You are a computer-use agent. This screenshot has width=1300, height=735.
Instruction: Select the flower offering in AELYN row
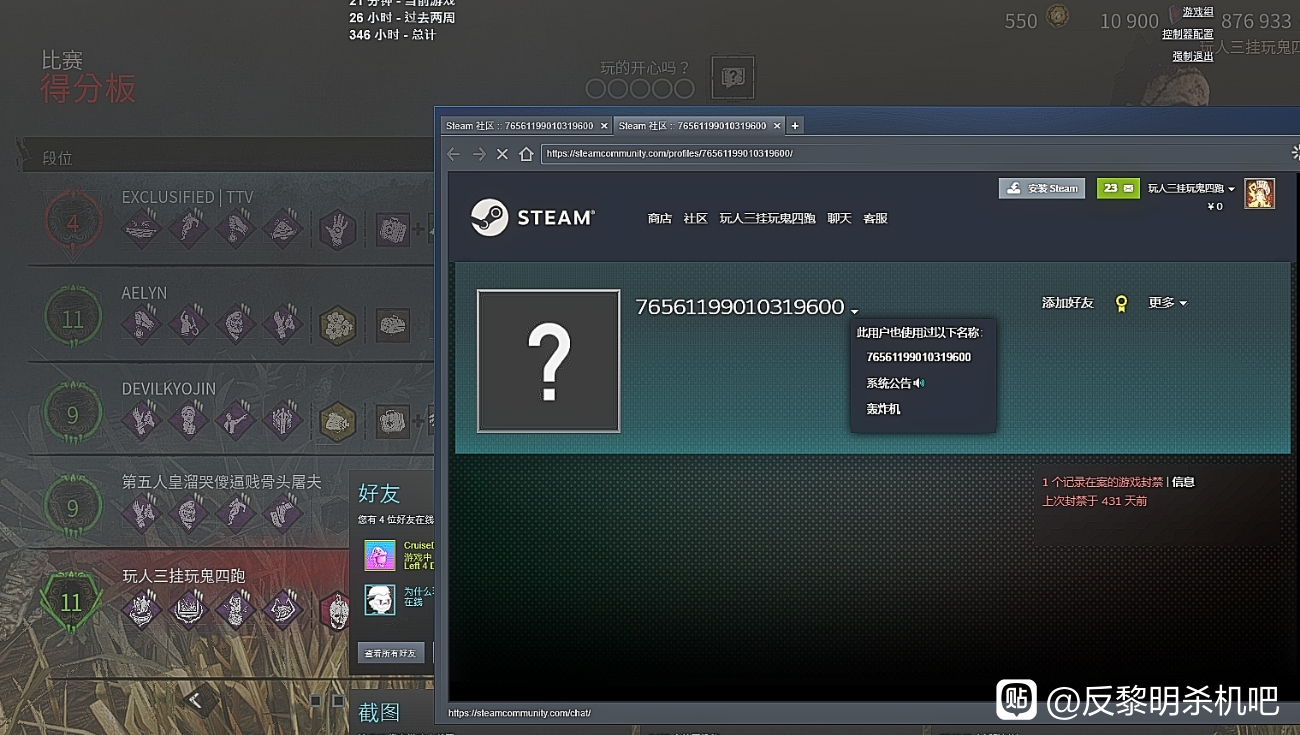[x=338, y=325]
